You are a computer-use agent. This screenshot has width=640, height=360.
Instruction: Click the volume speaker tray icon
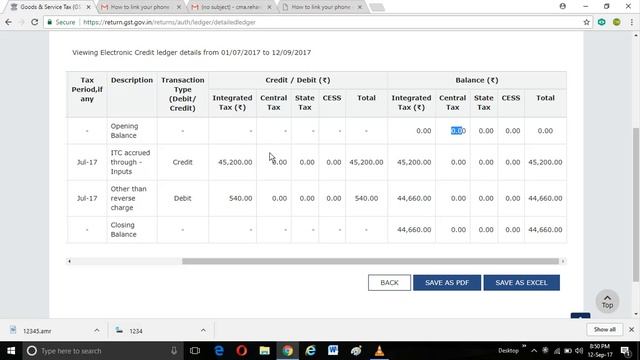click(x=579, y=351)
